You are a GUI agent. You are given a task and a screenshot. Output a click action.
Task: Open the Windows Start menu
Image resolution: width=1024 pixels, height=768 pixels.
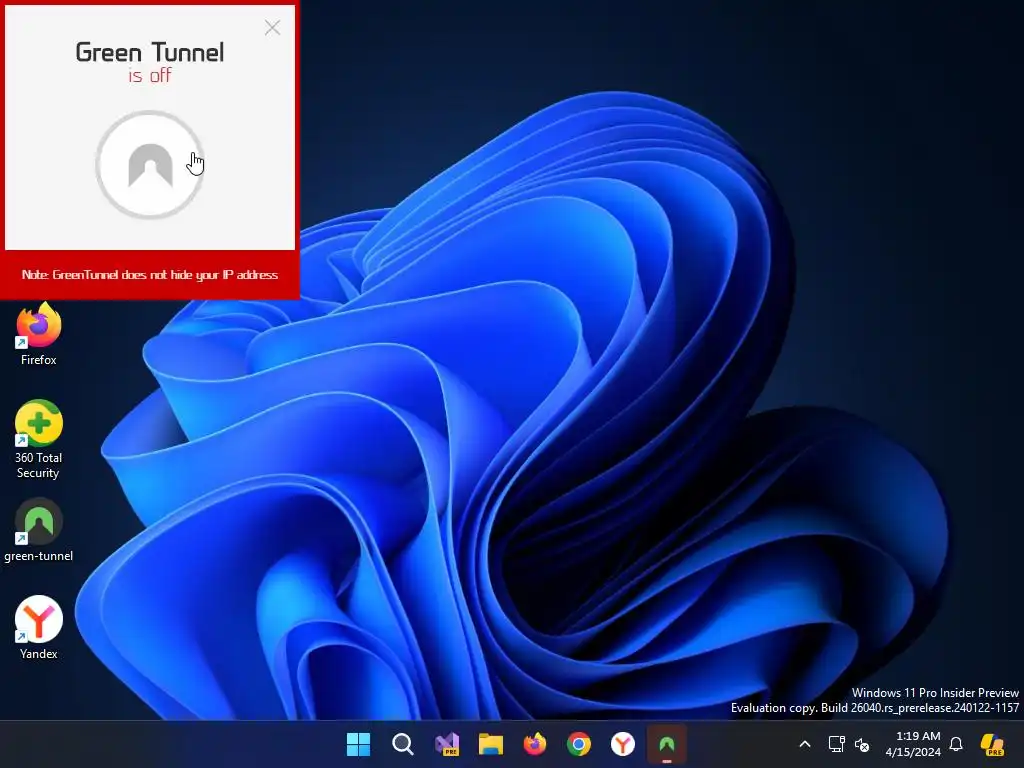click(x=359, y=744)
